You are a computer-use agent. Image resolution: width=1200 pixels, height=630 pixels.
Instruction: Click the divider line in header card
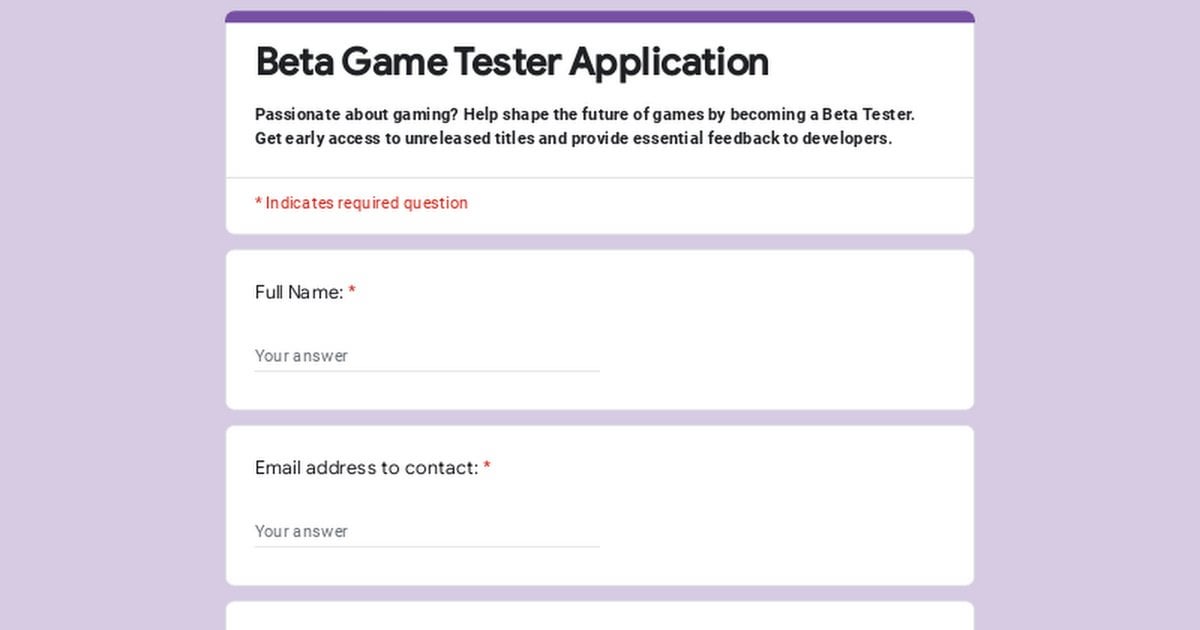point(600,178)
